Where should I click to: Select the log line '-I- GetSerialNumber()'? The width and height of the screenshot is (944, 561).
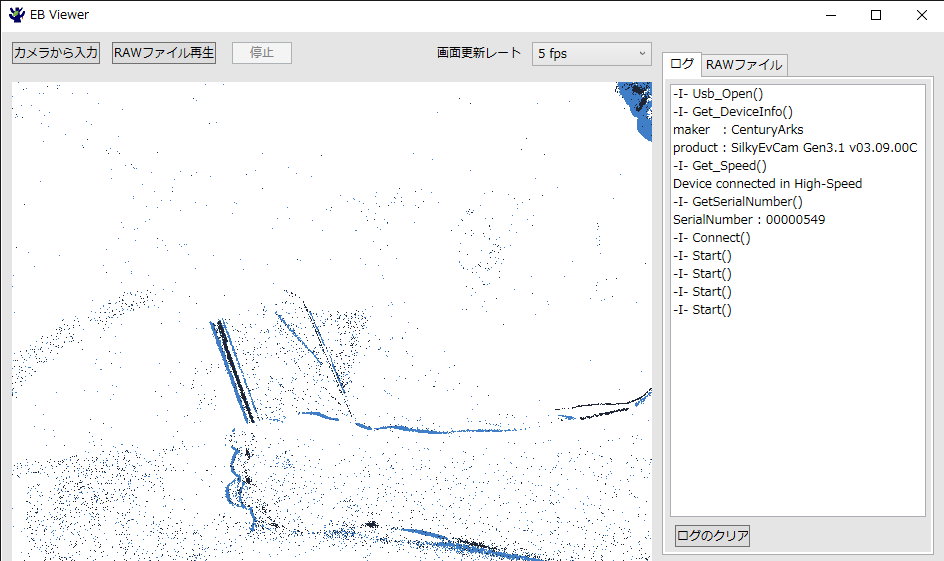(x=738, y=202)
